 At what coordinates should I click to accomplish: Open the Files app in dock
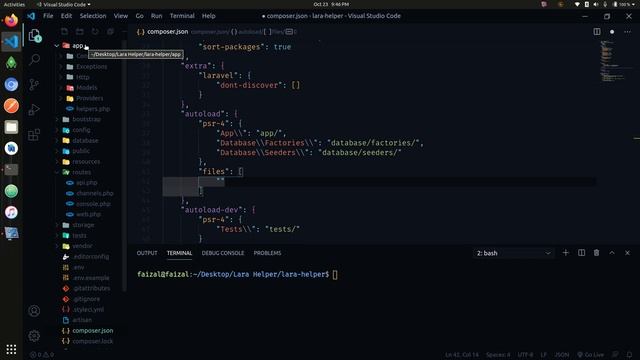pos(11,127)
